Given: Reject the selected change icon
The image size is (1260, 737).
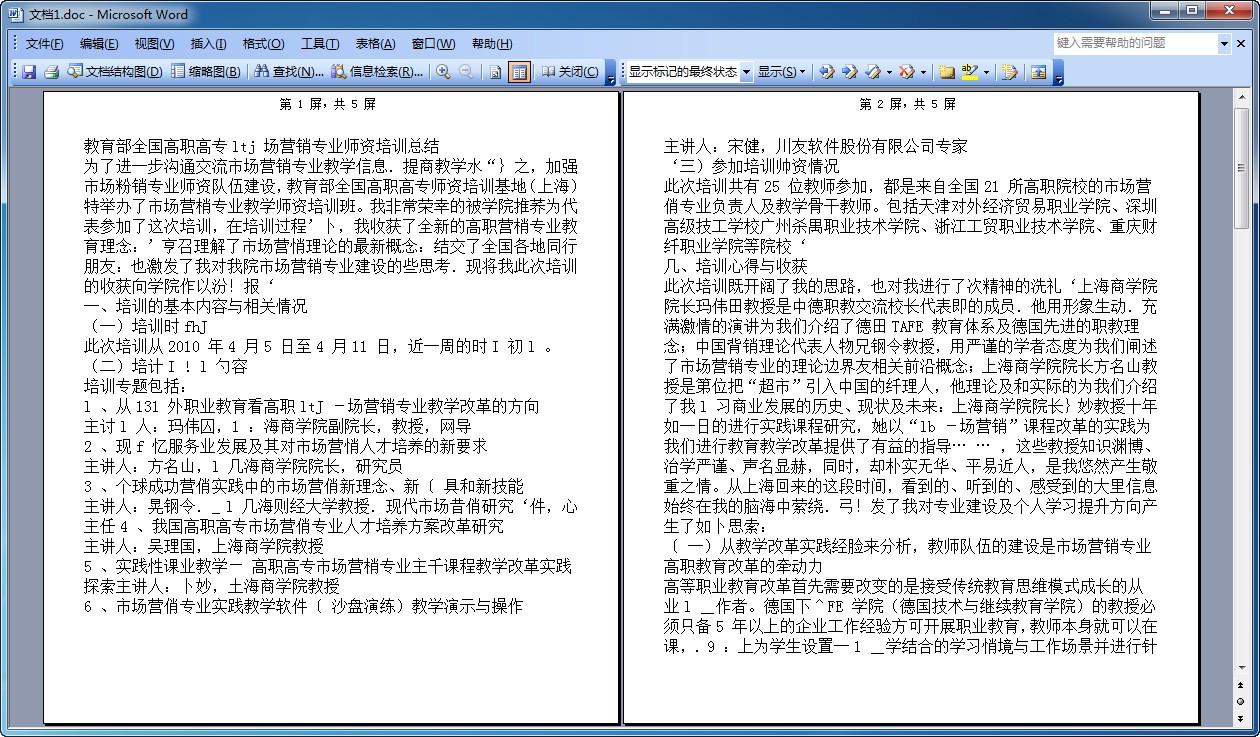Looking at the screenshot, I should (905, 72).
